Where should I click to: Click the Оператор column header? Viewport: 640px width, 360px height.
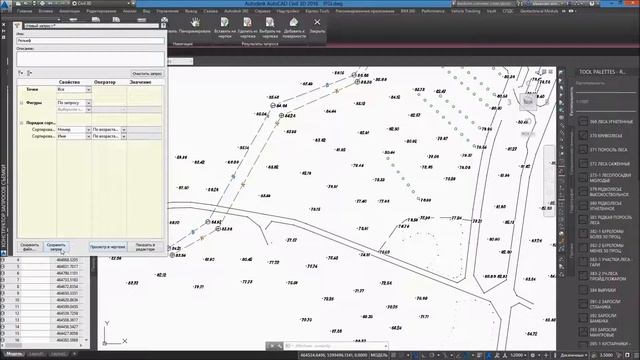tap(105, 82)
